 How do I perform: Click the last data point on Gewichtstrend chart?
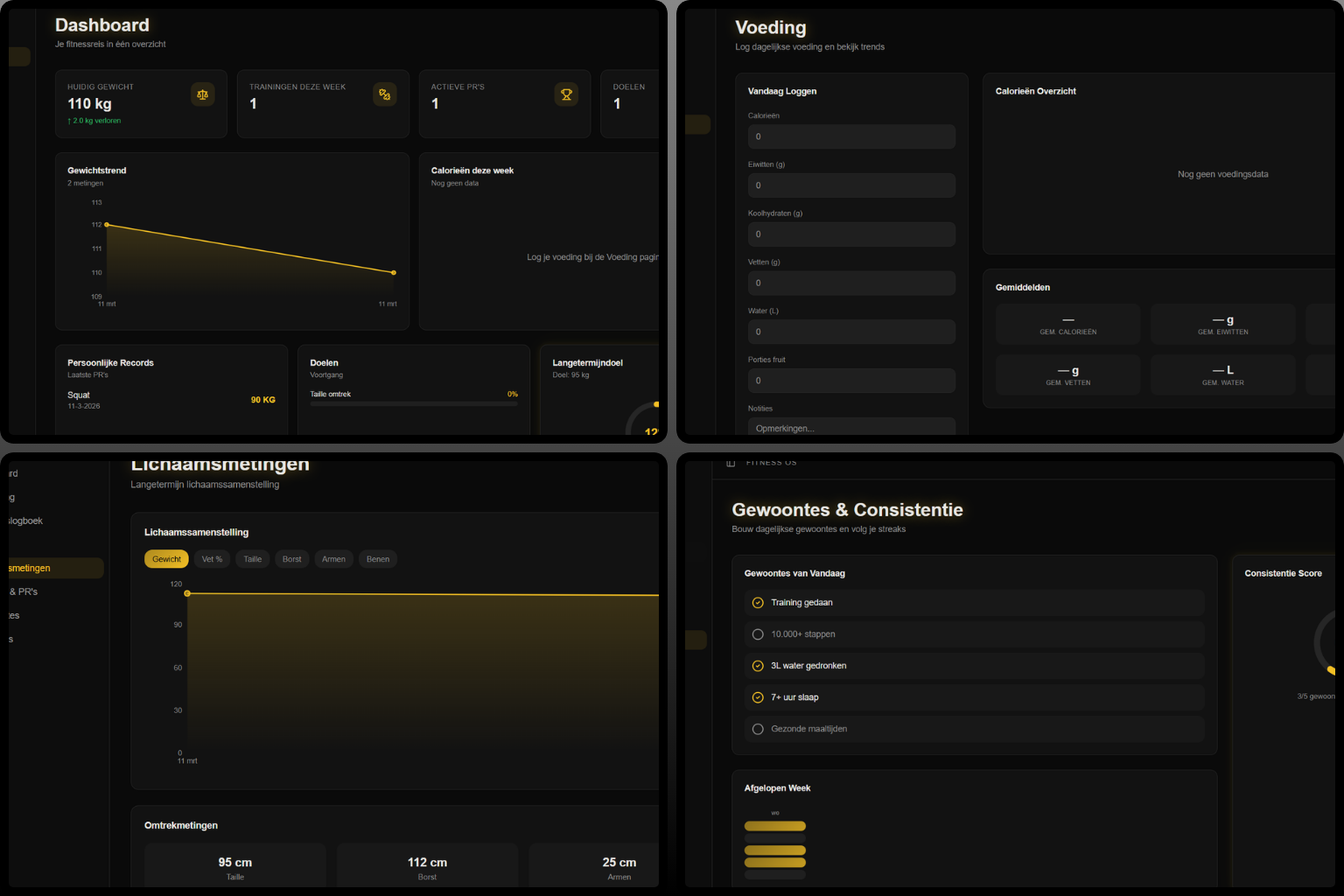click(x=394, y=273)
